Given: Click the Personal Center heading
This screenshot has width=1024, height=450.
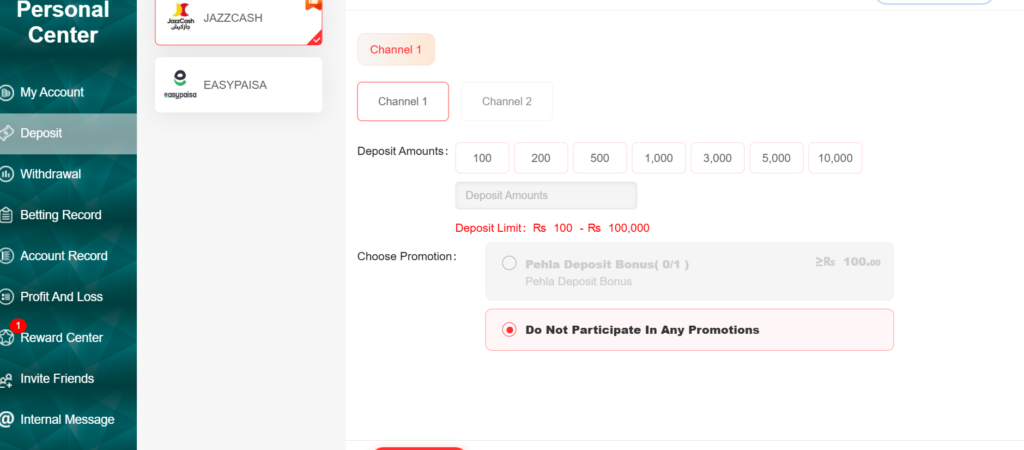Looking at the screenshot, I should (x=63, y=22).
